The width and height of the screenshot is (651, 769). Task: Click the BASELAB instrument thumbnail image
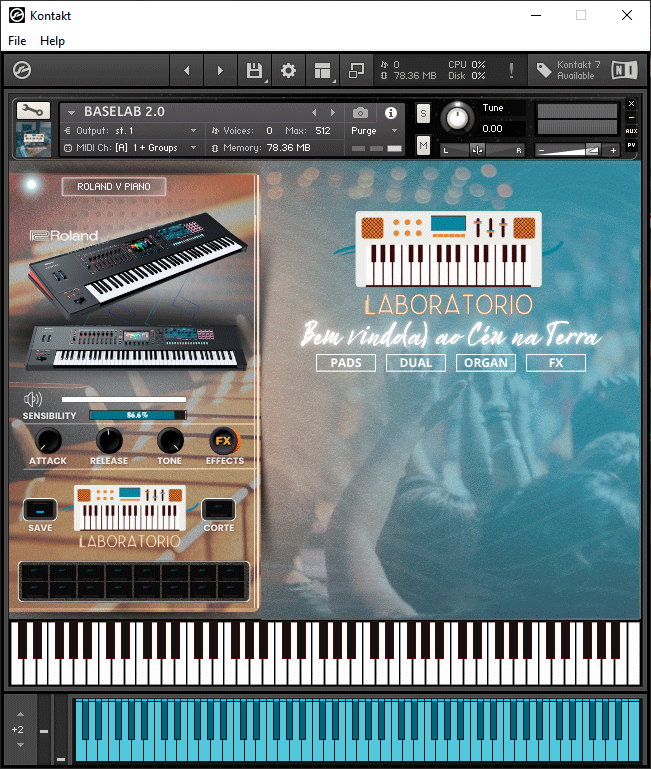point(33,139)
